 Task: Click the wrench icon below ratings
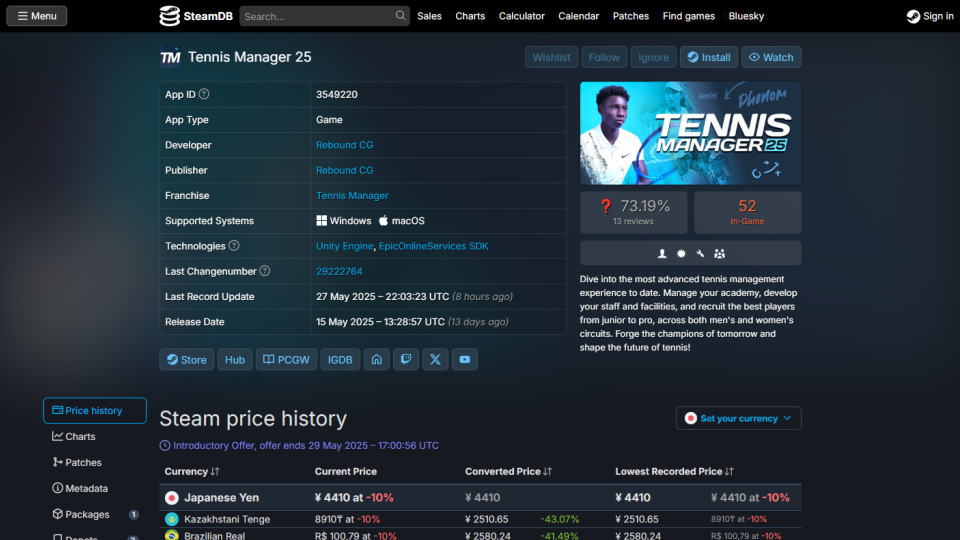pyautogui.click(x=700, y=253)
